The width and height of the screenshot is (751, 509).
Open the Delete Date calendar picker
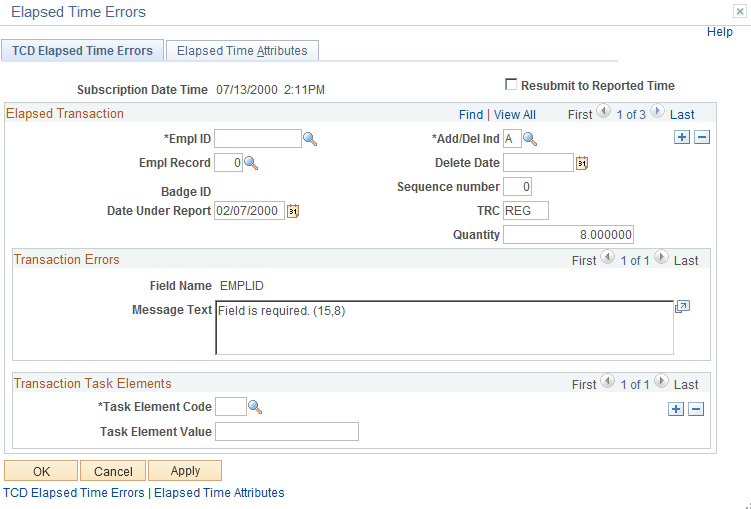click(581, 163)
